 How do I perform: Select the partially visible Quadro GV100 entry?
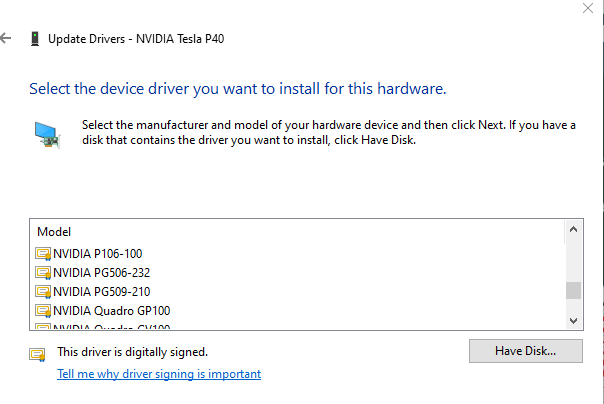[x=111, y=326]
